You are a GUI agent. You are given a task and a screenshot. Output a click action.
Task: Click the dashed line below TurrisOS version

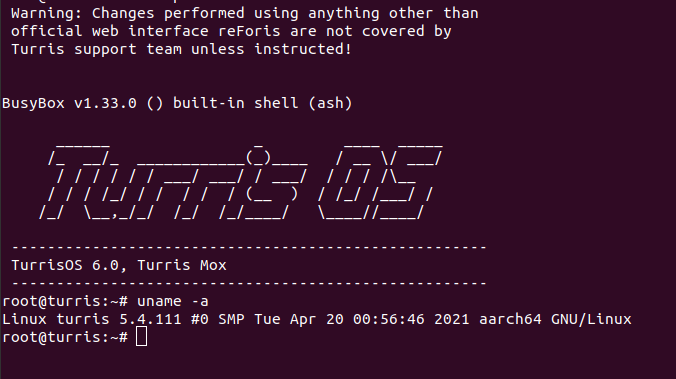click(x=249, y=283)
